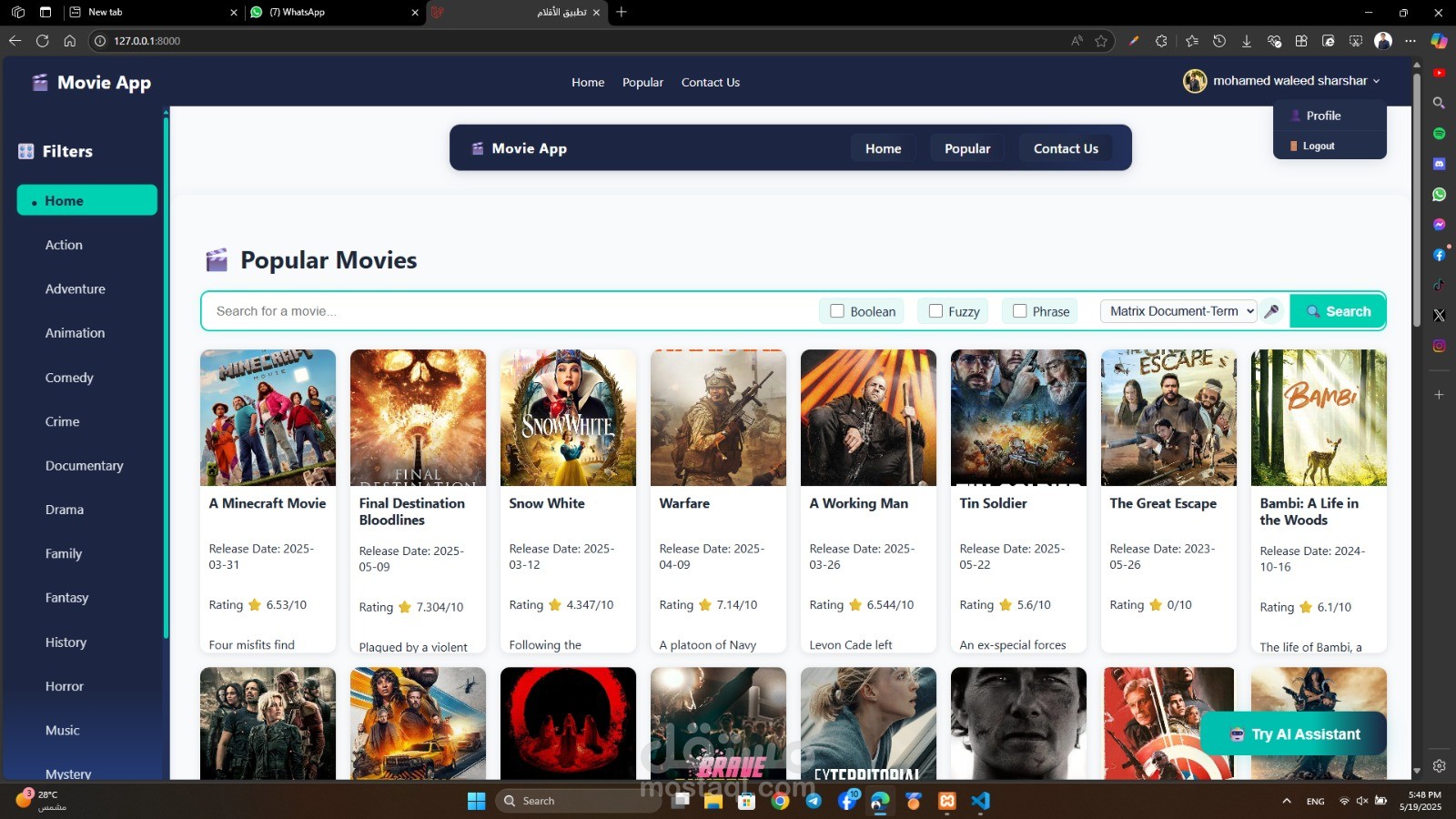Open Visual Studio Code from the taskbar

tap(980, 802)
